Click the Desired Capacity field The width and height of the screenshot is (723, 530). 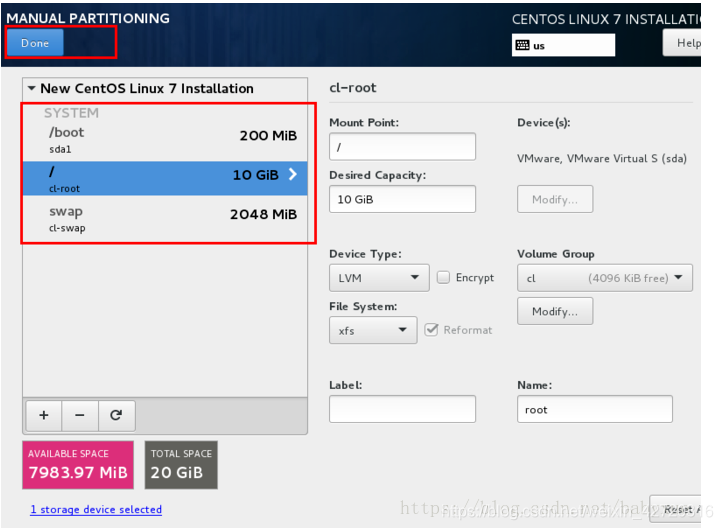[402, 199]
